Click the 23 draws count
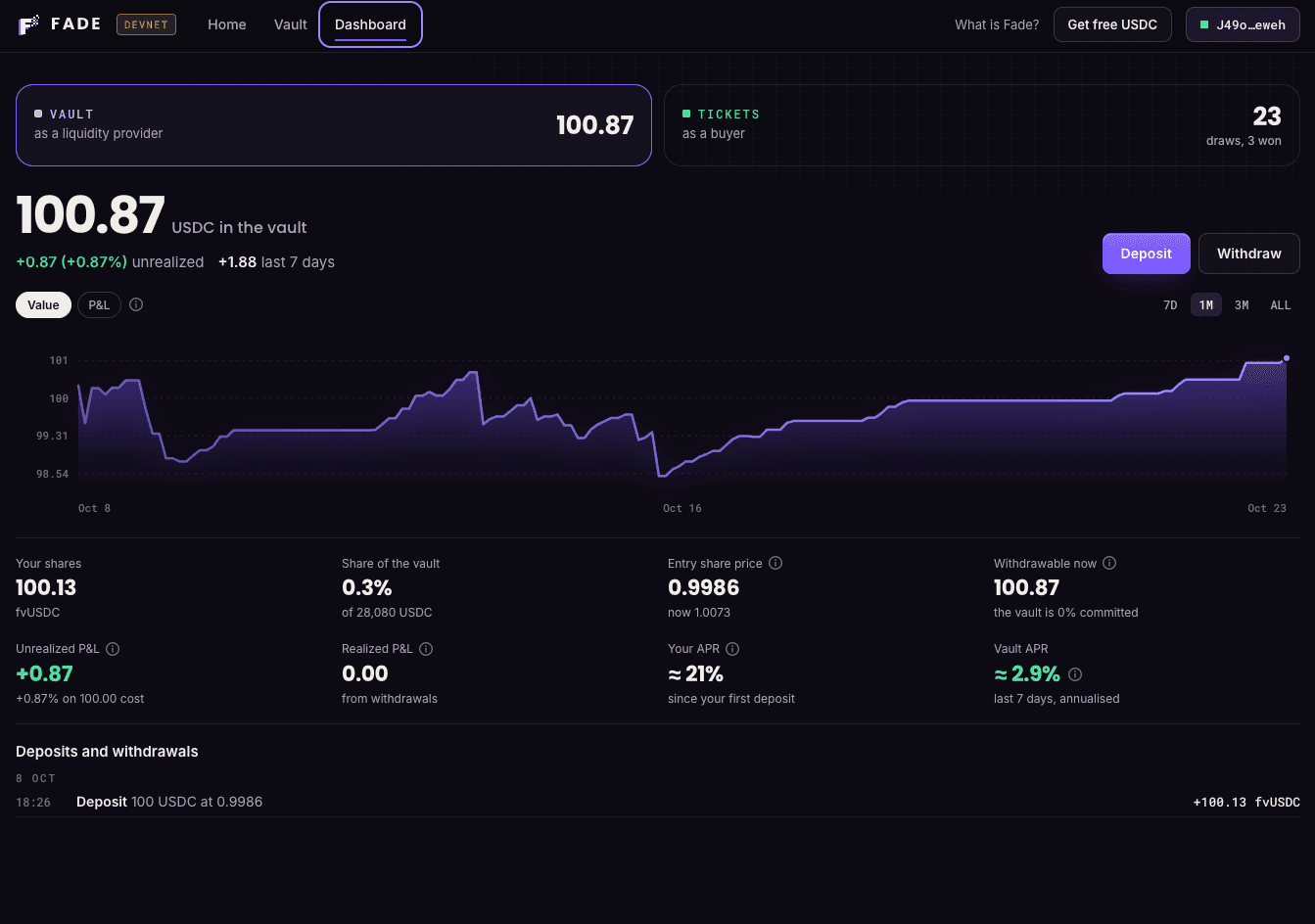The image size is (1315, 924). tap(1267, 116)
